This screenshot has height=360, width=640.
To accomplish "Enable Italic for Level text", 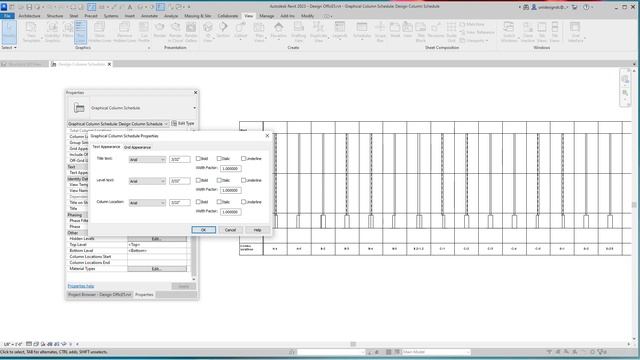I will [219, 180].
